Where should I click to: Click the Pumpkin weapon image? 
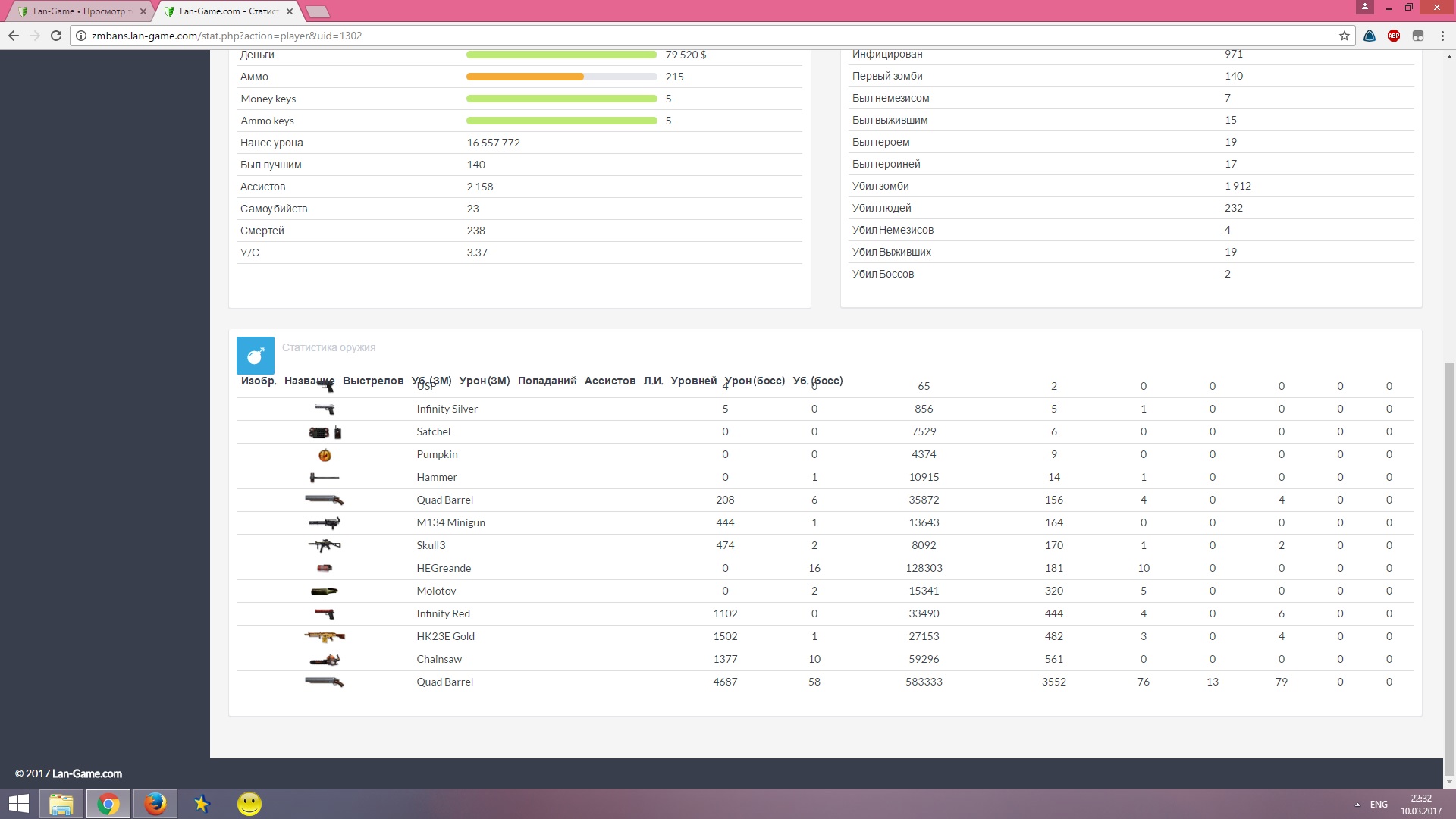pos(325,455)
